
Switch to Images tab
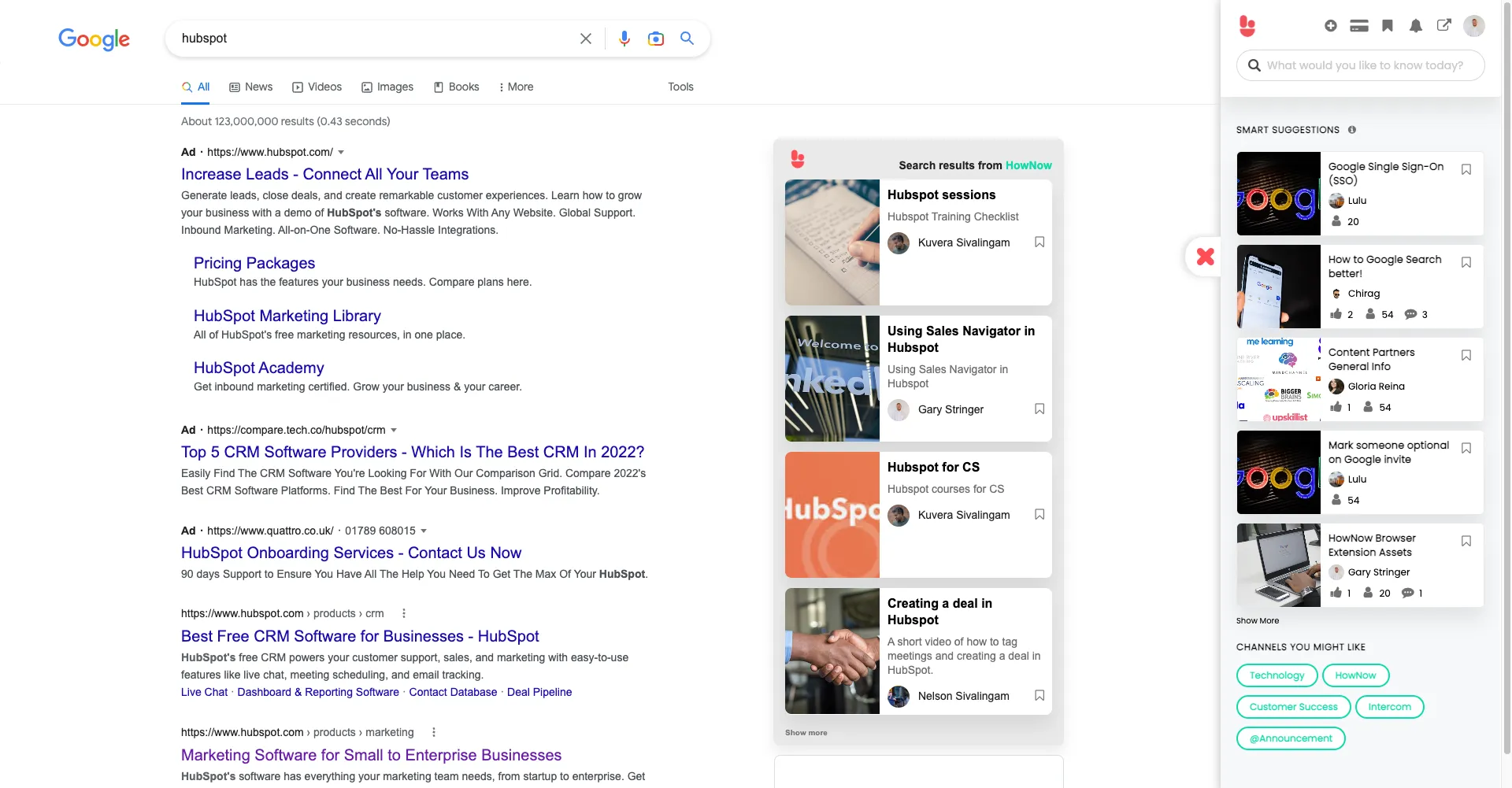pyautogui.click(x=387, y=87)
